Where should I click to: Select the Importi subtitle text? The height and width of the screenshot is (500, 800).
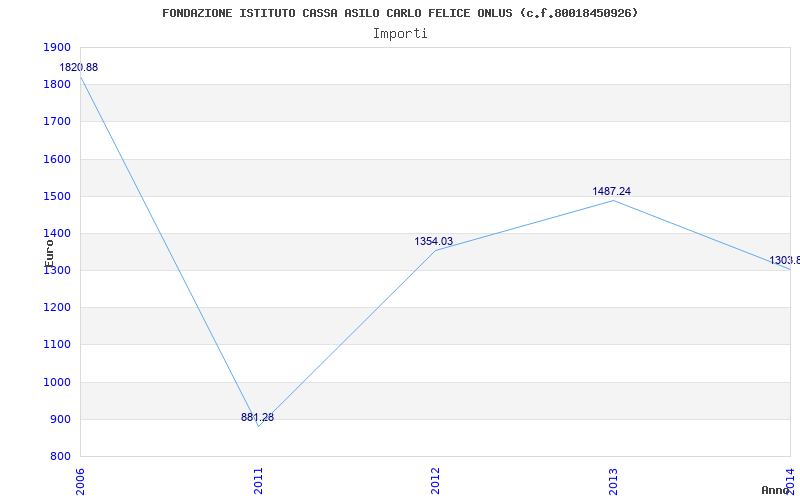[400, 34]
